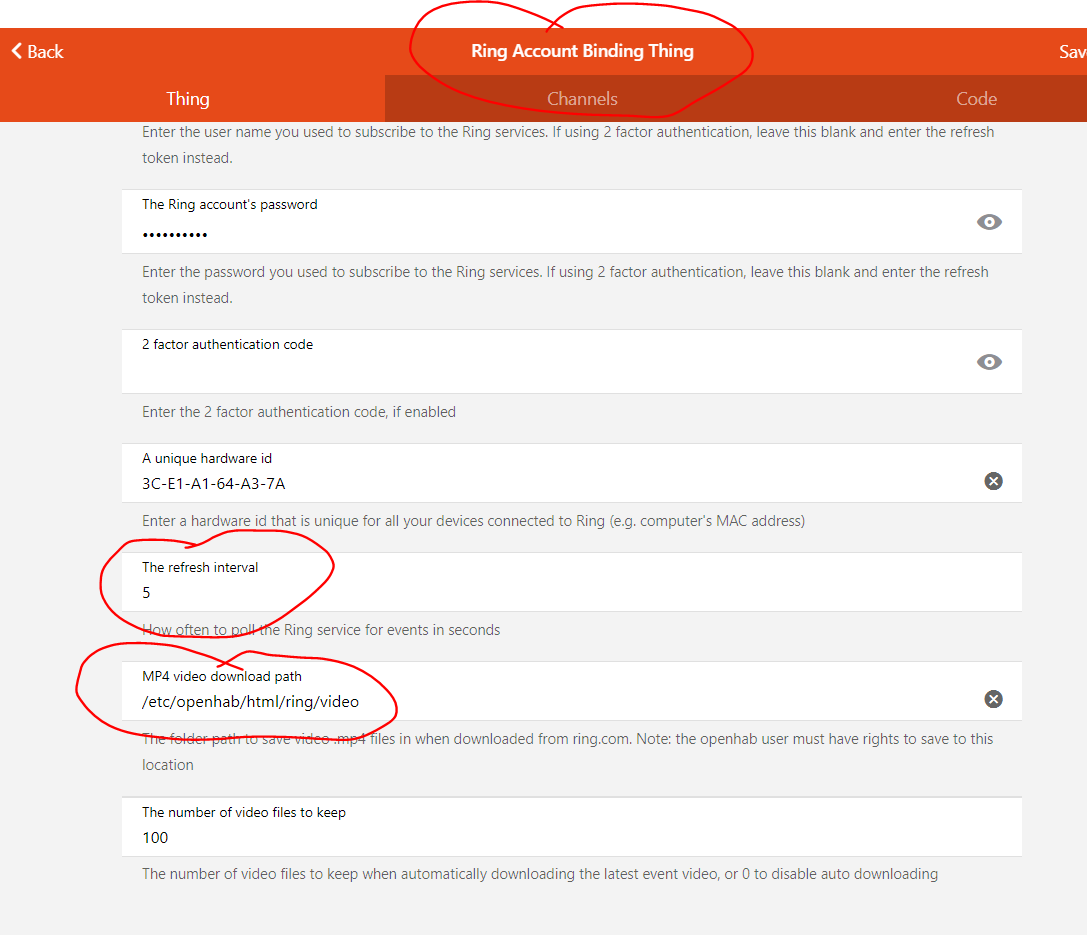Click the 'The folder path to save video .mp4 files' note
The width and height of the screenshot is (1087, 935).
point(568,752)
